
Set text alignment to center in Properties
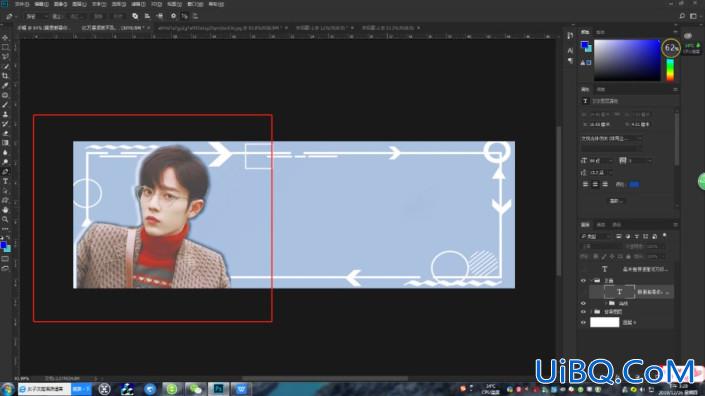tap(595, 184)
